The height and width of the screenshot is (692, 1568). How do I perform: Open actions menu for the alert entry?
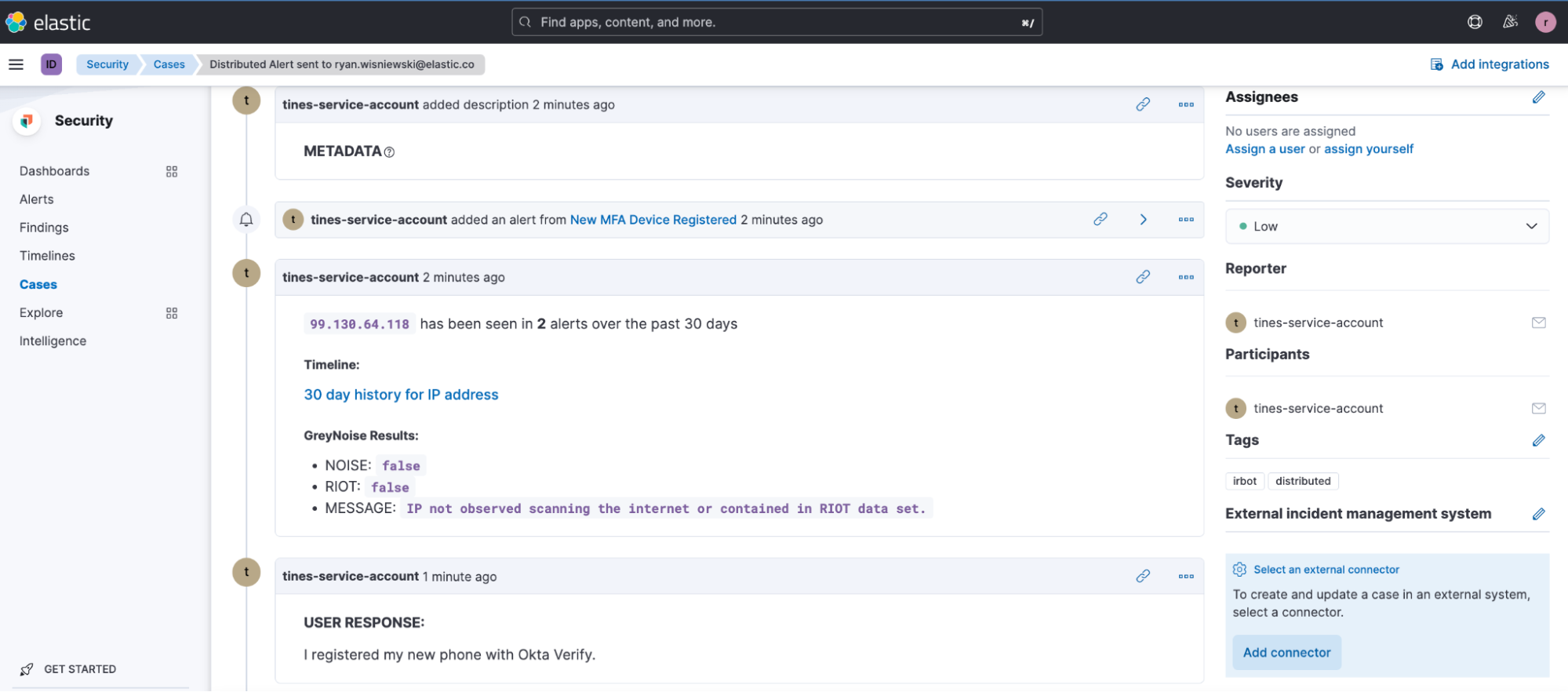click(1186, 220)
